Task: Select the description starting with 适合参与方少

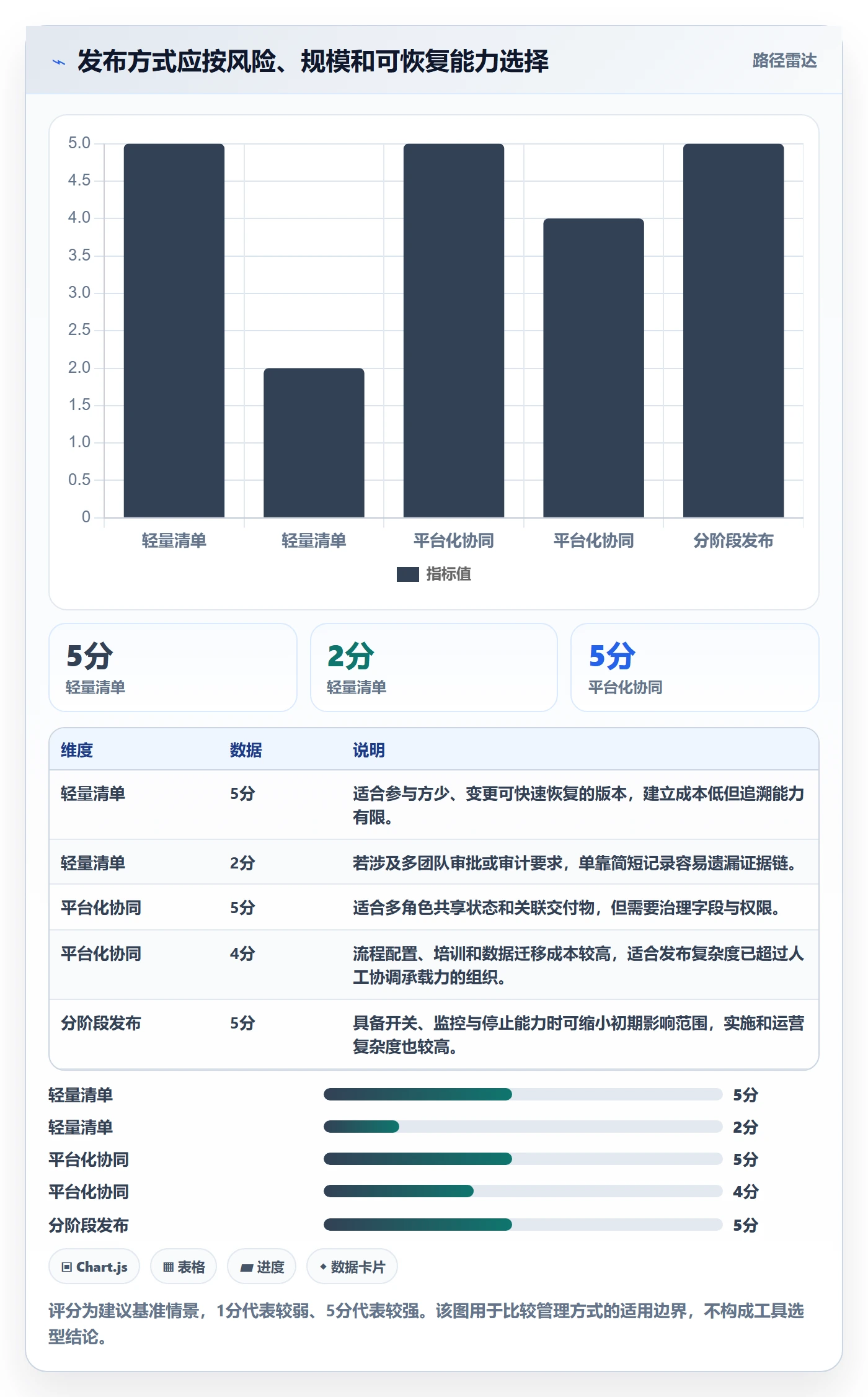Action: pyautogui.click(x=578, y=805)
